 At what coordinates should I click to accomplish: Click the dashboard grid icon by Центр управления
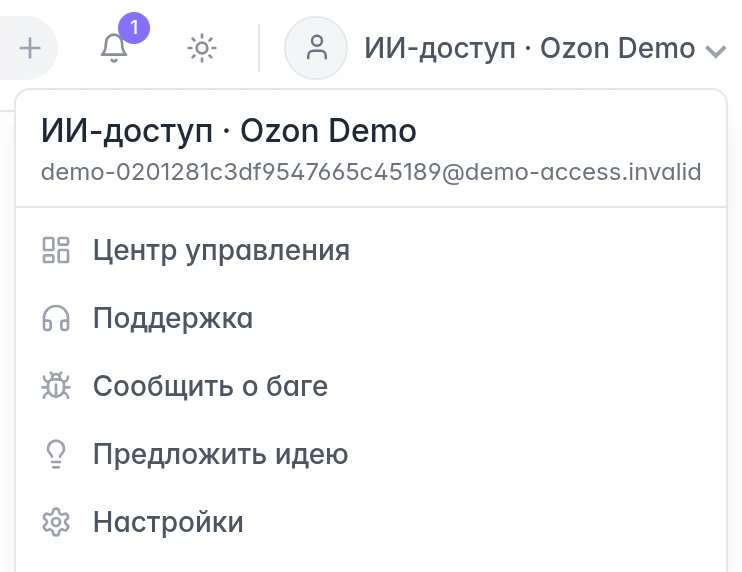56,250
